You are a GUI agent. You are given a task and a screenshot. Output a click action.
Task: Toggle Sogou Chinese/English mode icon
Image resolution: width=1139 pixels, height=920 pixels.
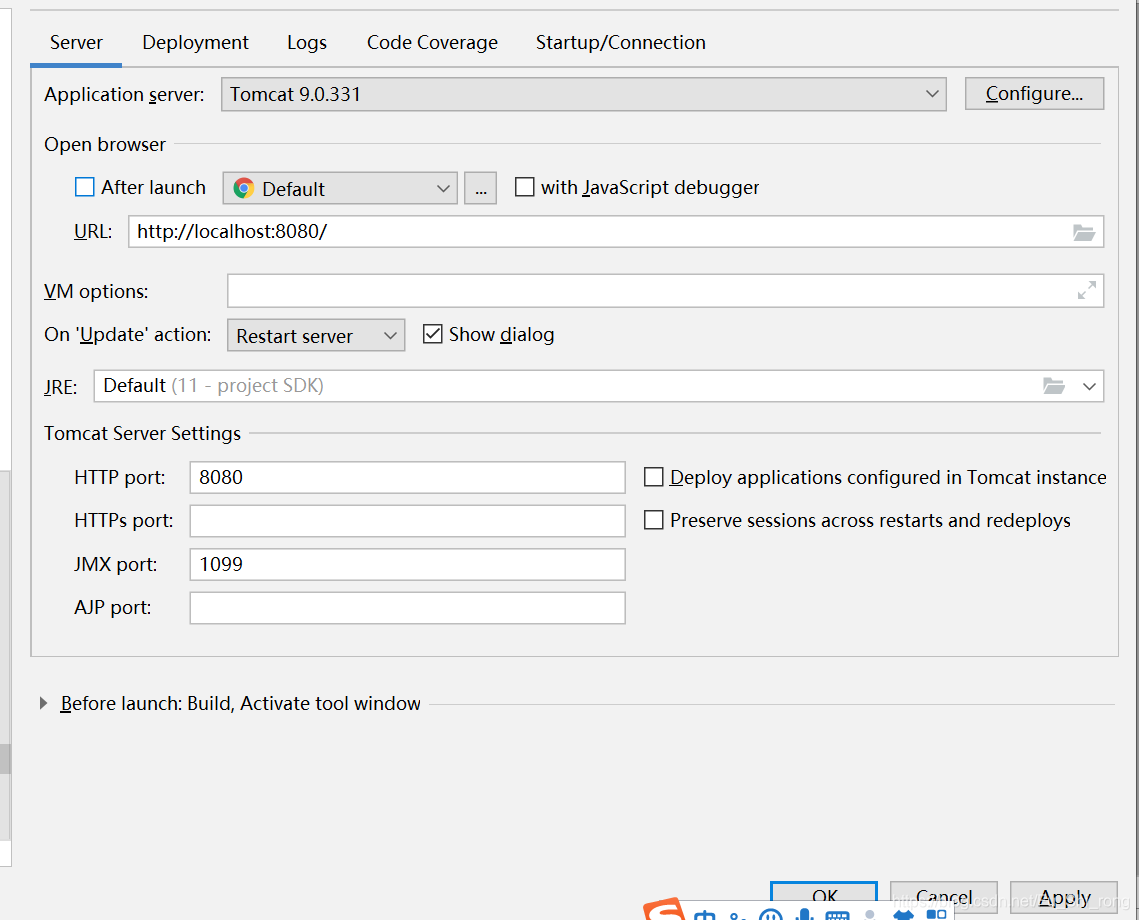click(x=705, y=915)
